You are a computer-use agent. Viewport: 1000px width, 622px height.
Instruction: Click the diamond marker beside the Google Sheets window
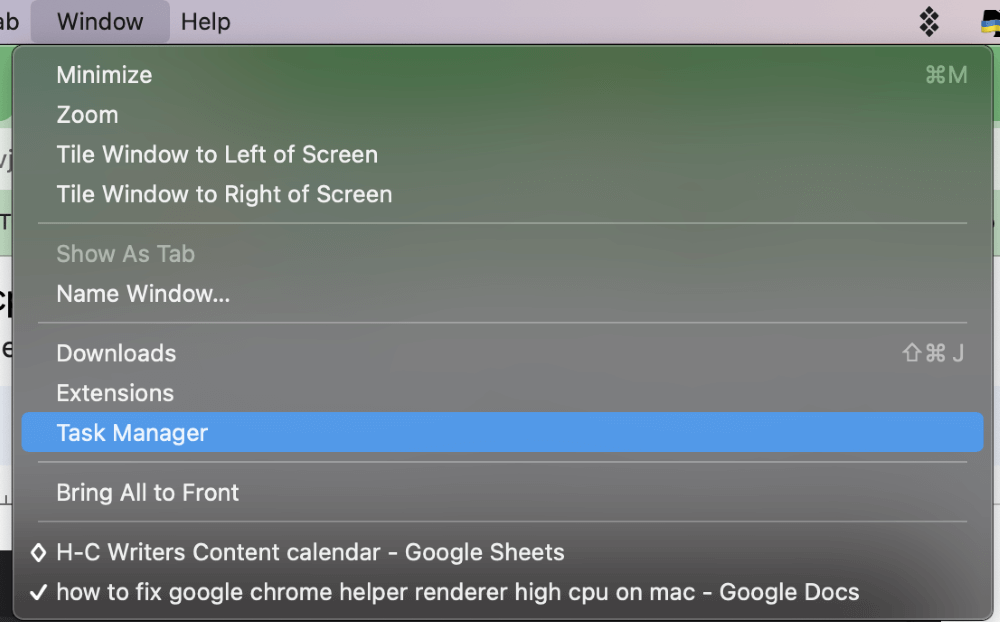pyautogui.click(x=38, y=552)
